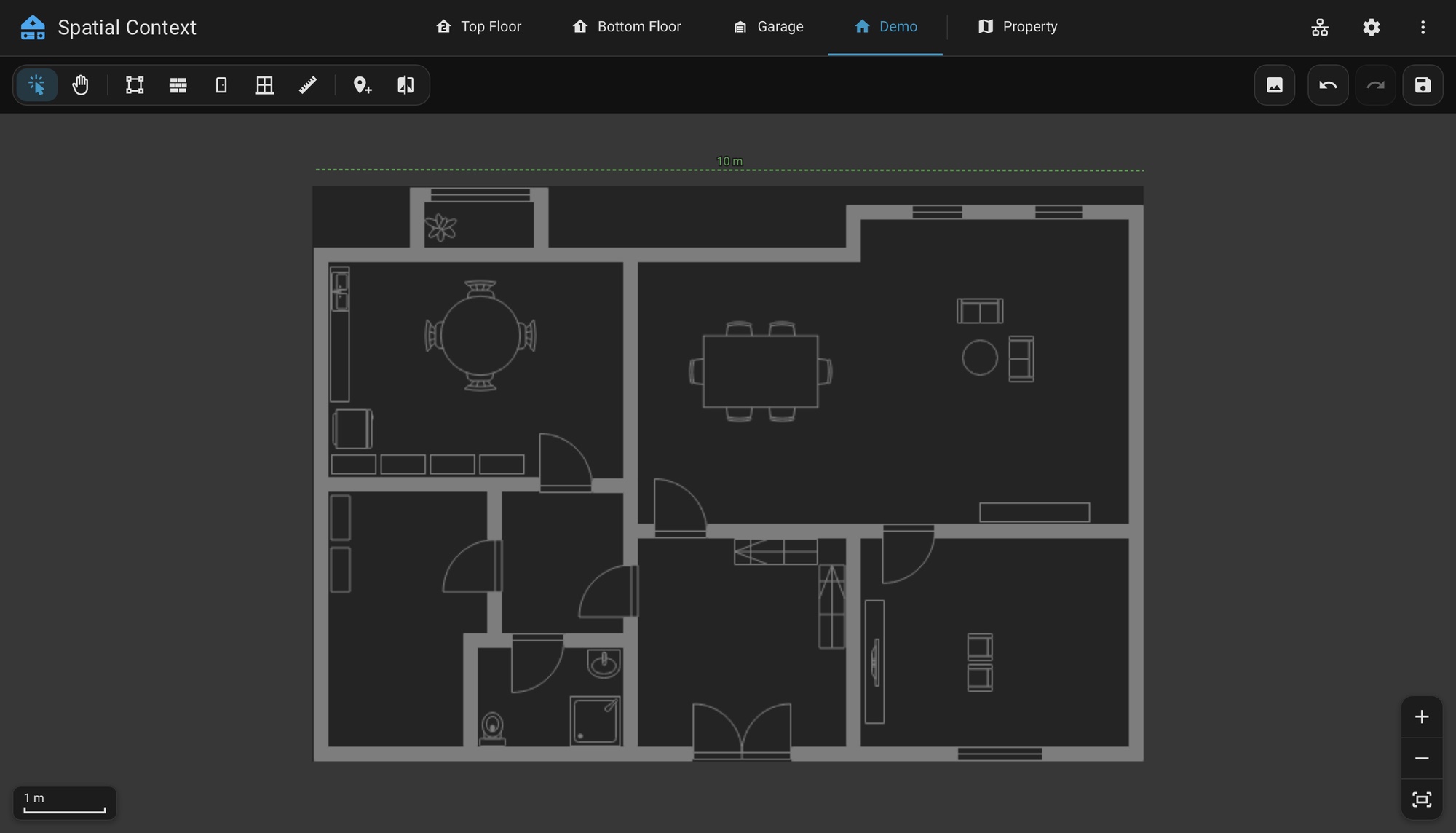Open the settings gear
1456x833 pixels.
pos(1372,28)
